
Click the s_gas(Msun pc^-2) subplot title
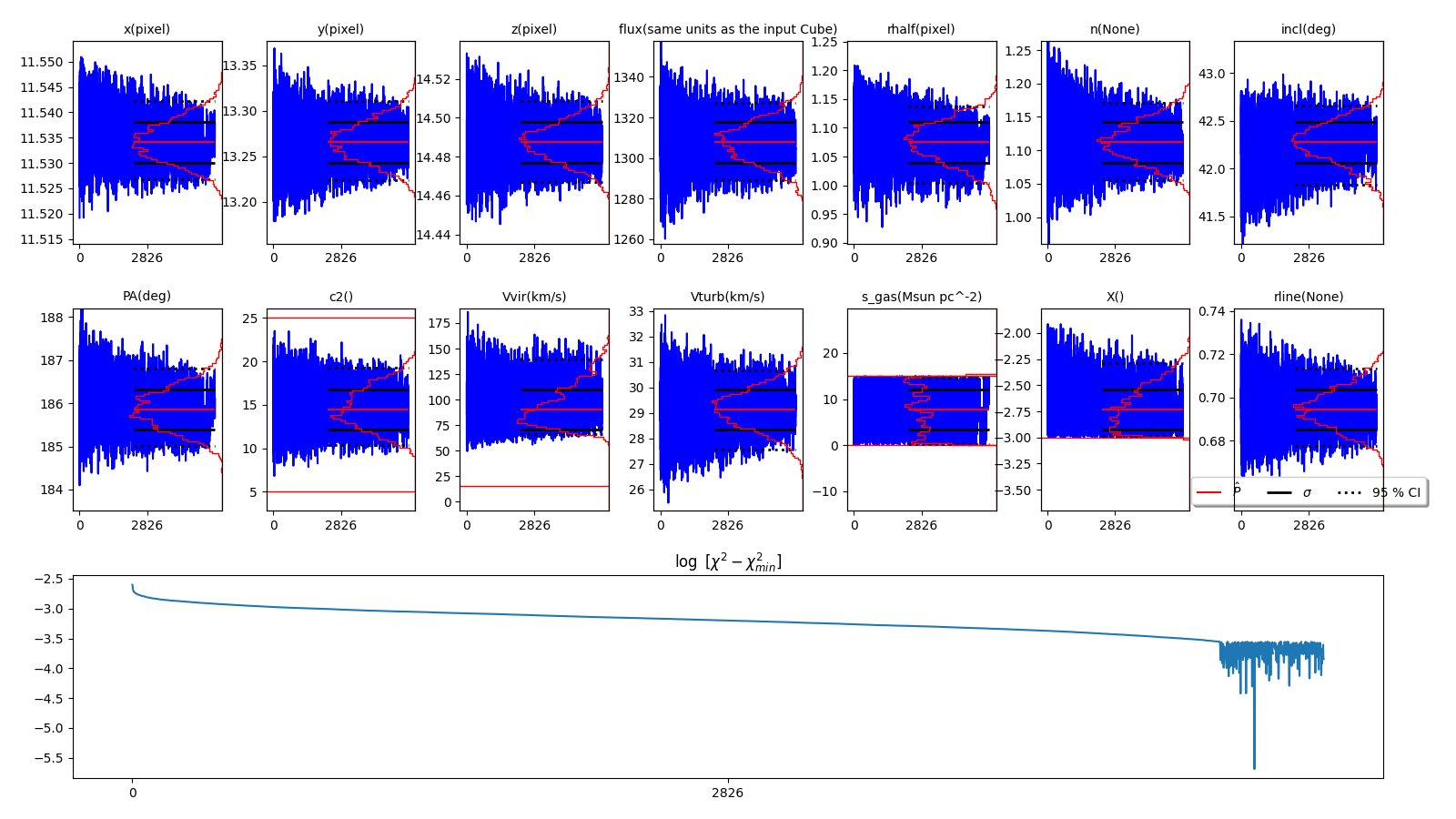[921, 297]
